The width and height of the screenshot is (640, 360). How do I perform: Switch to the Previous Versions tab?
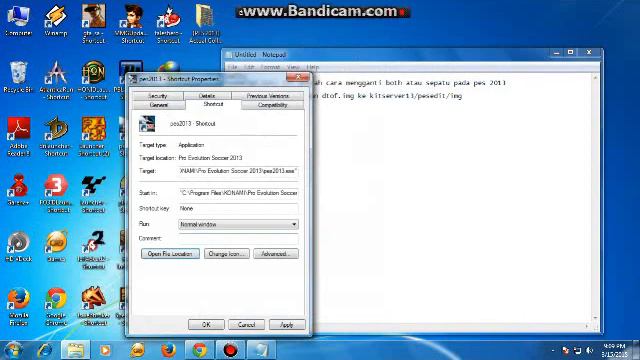[x=267, y=96]
